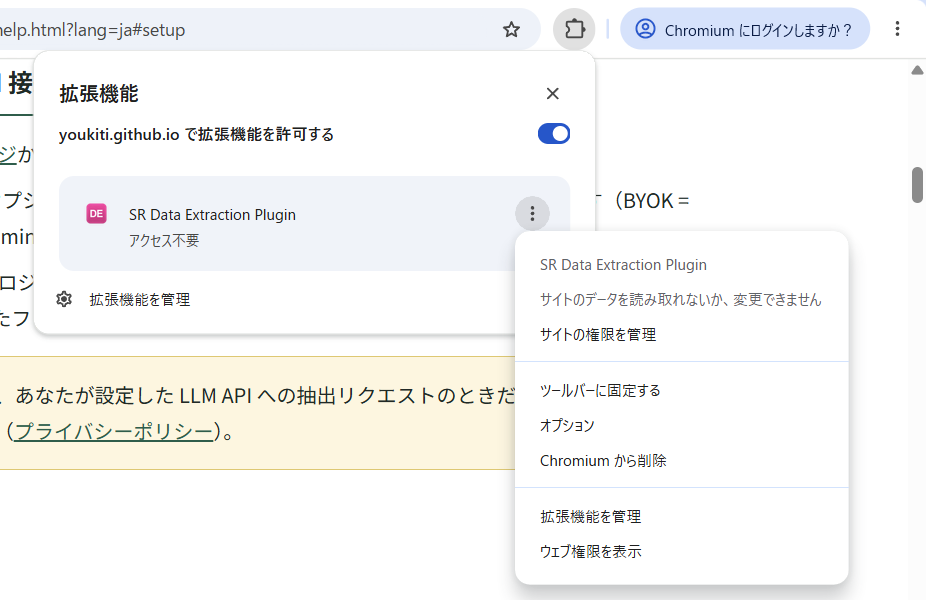Choose サイトの権限を管理 from context menu
This screenshot has width=926, height=600.
(x=682, y=335)
